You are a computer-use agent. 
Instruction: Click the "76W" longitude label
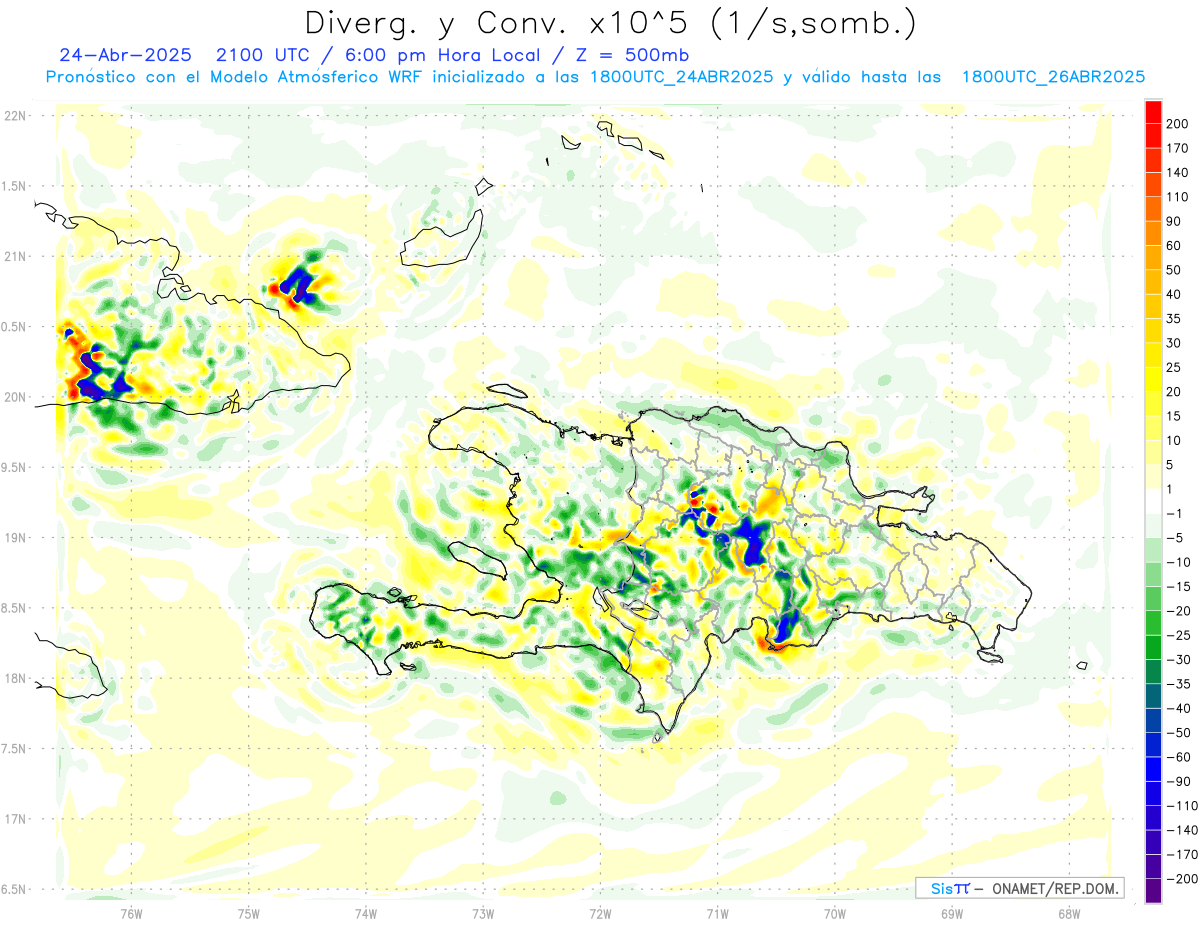131,914
